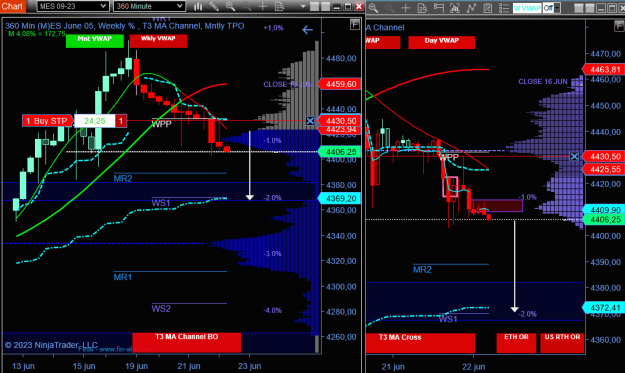Open Strategies icon in right chart toolbar
The image size is (625, 373).
[x=471, y=8]
